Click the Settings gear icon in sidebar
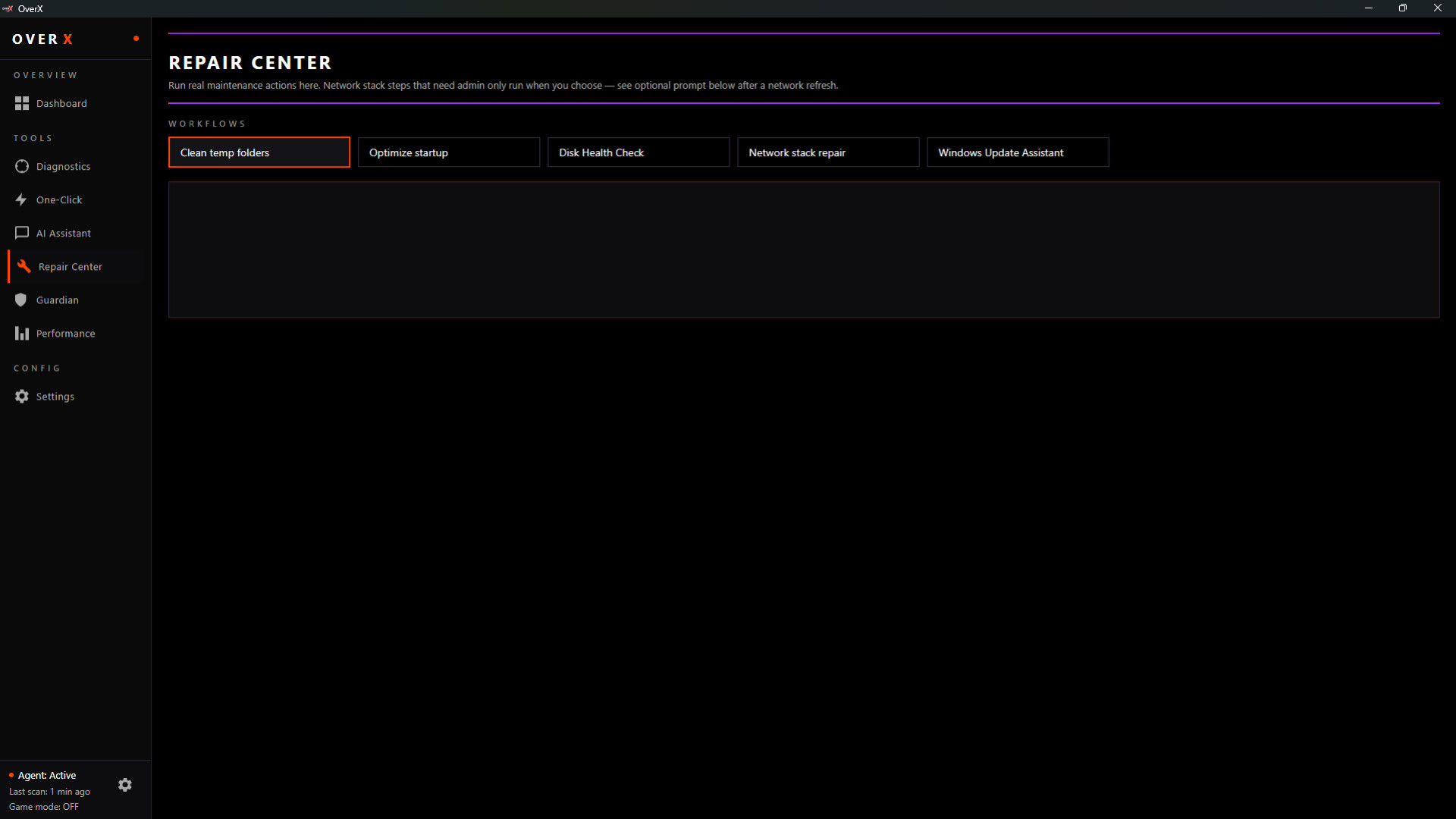 pos(21,396)
